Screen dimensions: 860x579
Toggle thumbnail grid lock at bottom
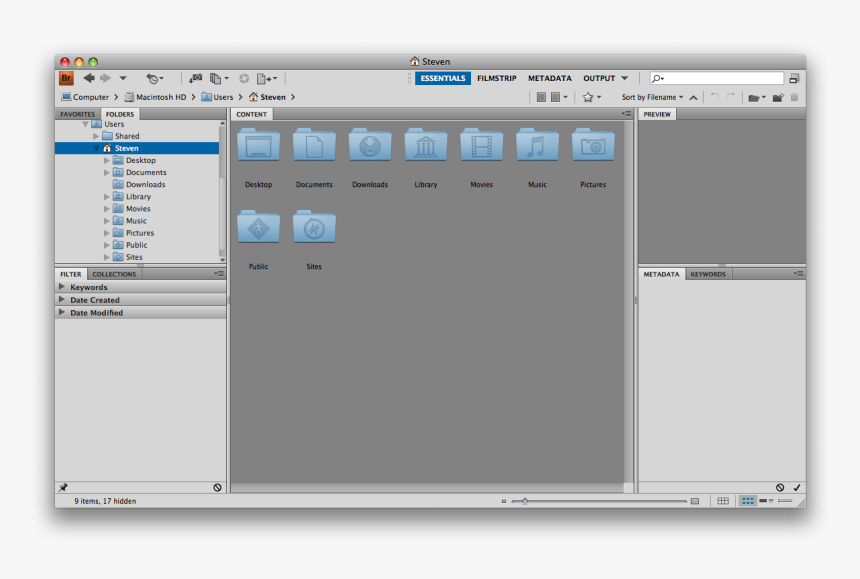coord(723,500)
